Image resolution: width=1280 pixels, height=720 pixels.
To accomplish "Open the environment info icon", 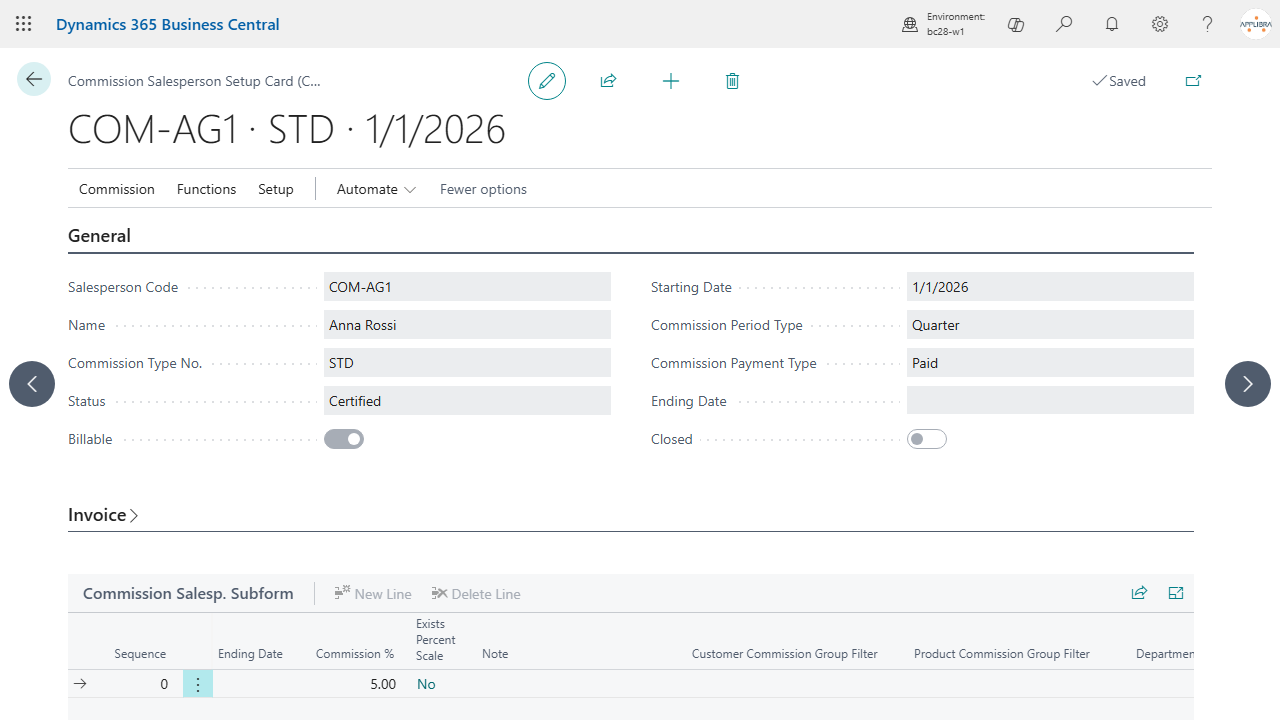I will pyautogui.click(x=910, y=24).
